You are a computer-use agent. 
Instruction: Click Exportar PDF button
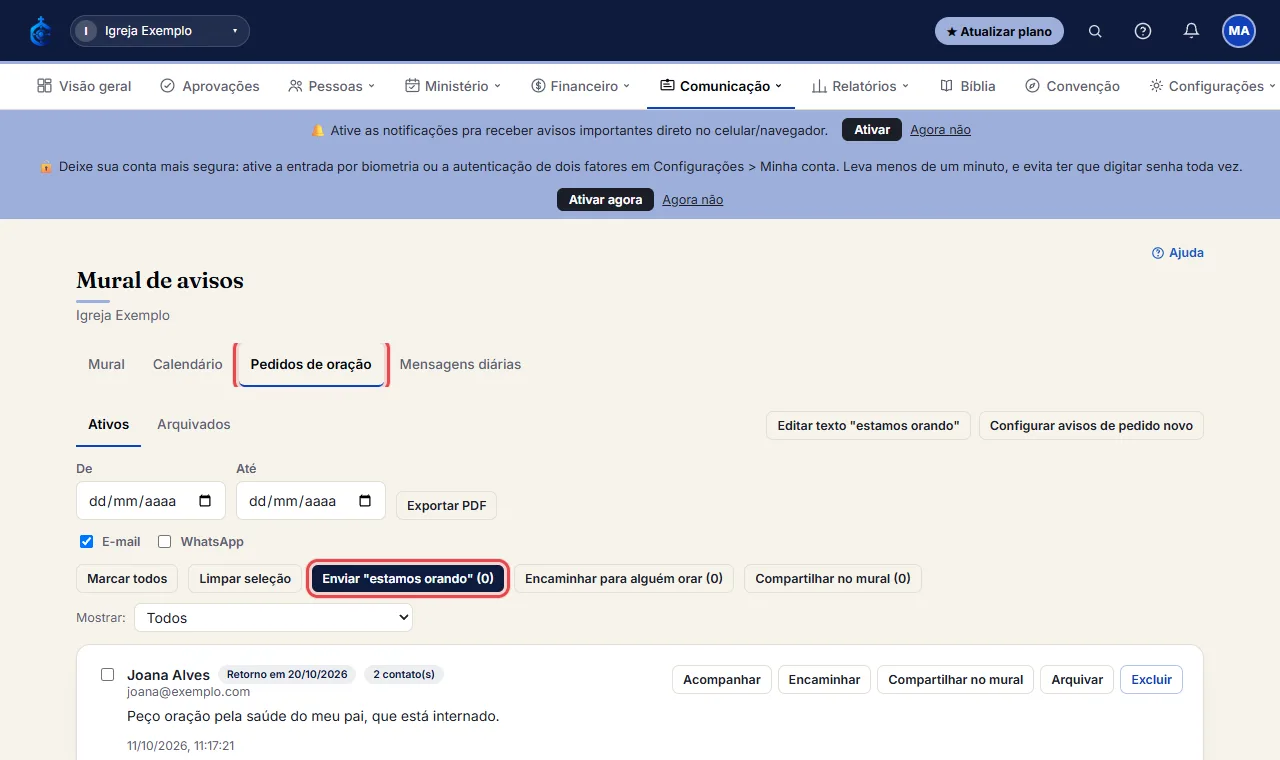coord(446,505)
